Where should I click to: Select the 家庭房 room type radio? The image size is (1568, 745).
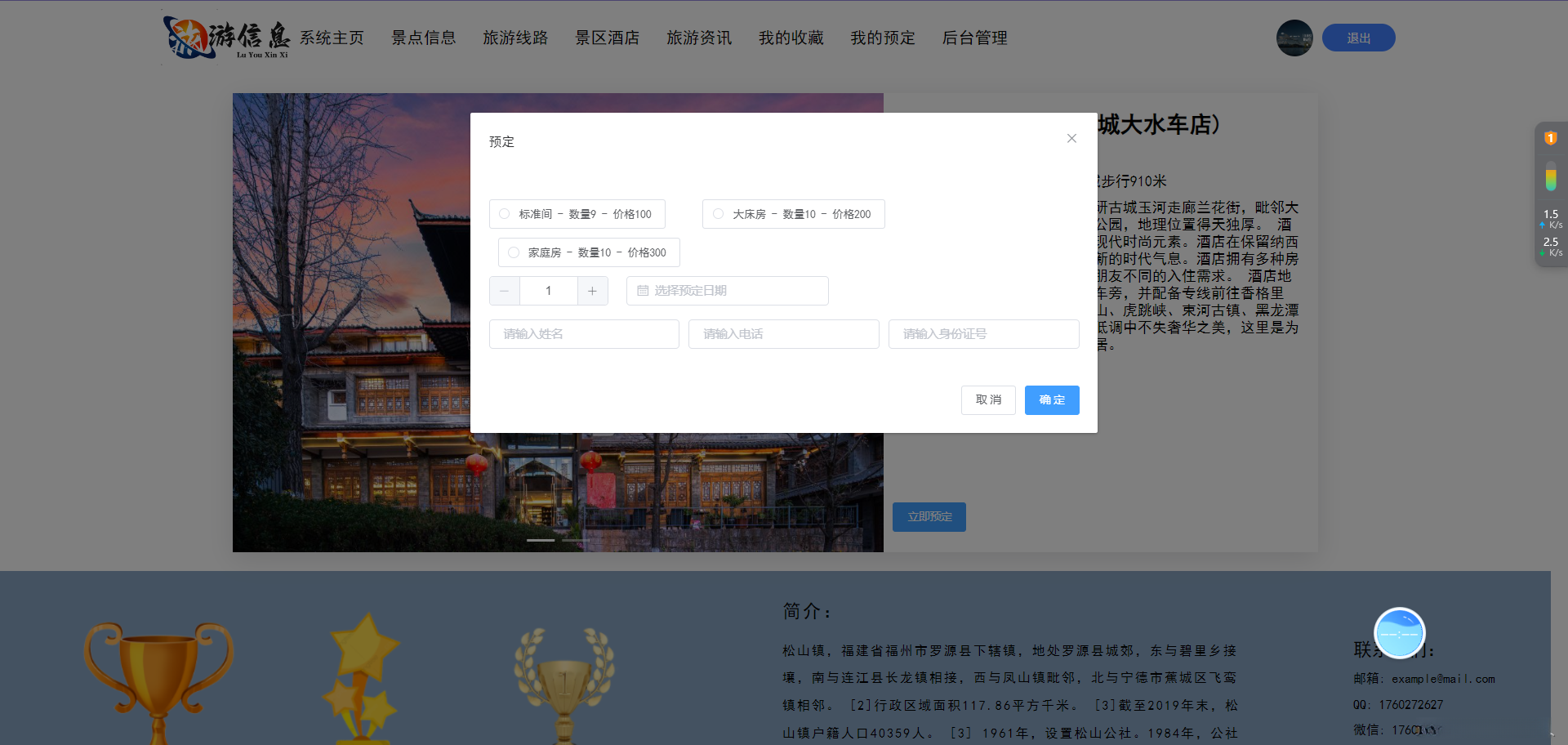coord(514,252)
